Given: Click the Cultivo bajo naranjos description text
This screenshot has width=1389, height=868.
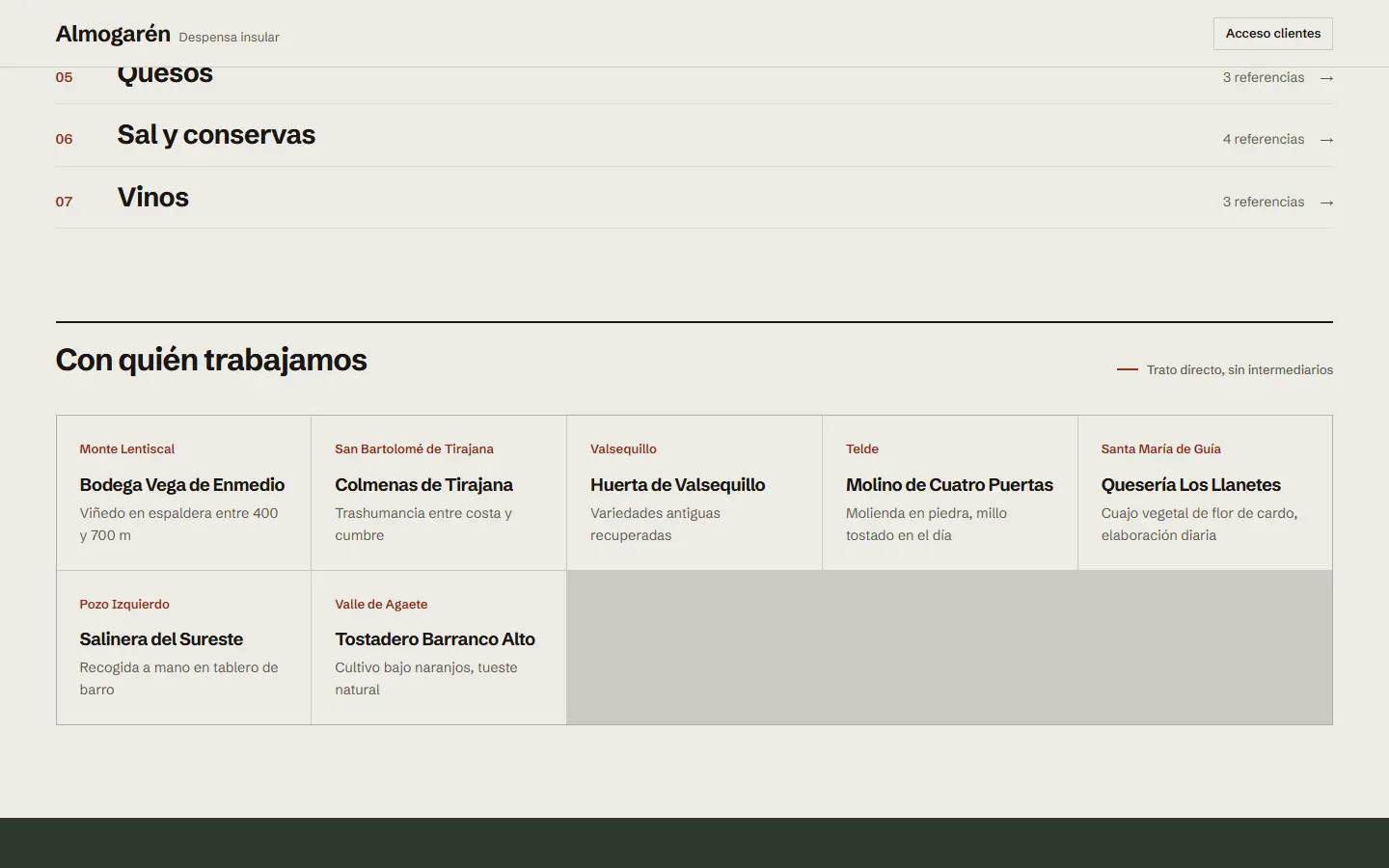Looking at the screenshot, I should [x=426, y=679].
